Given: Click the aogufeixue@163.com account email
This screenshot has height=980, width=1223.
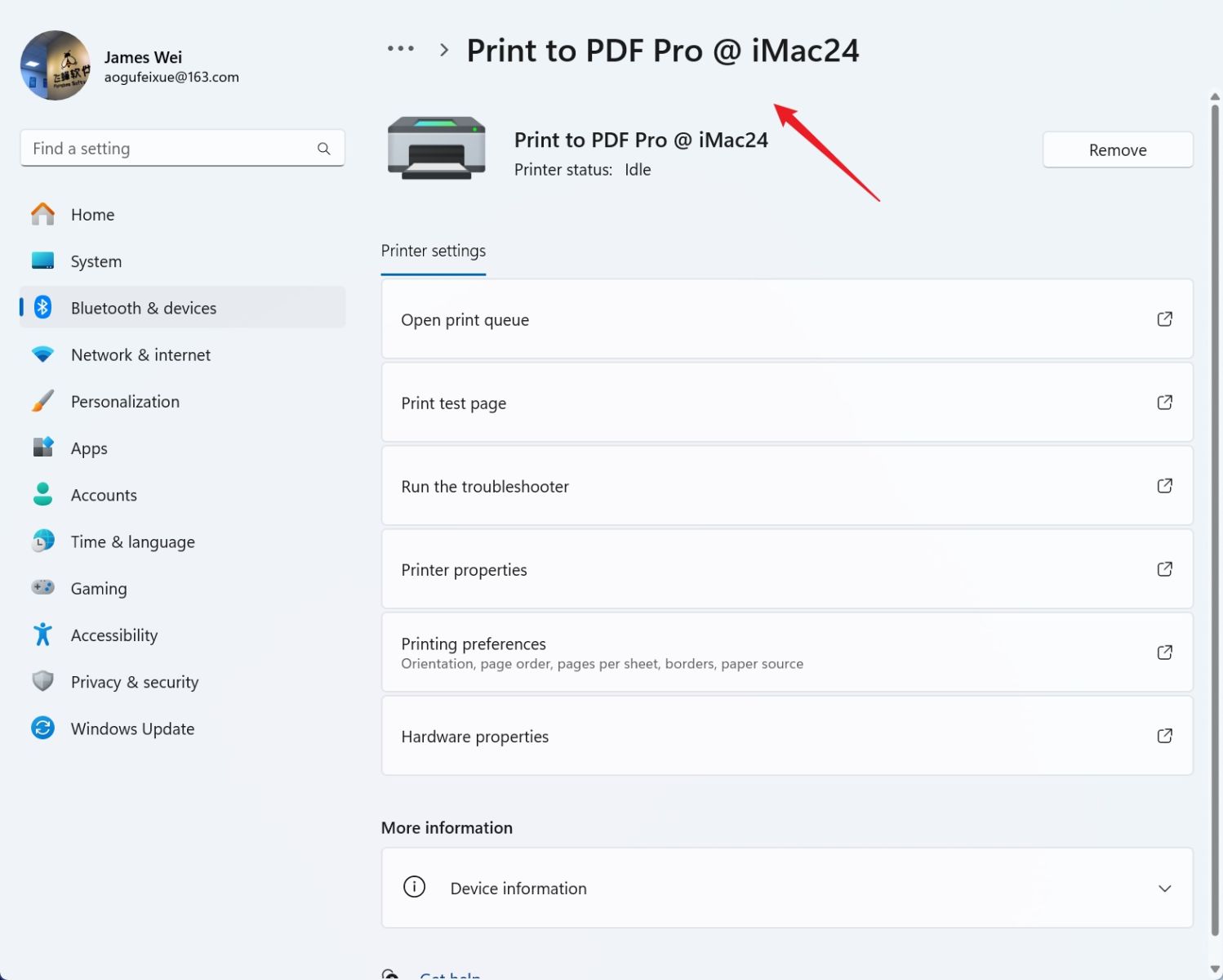Looking at the screenshot, I should coord(171,77).
